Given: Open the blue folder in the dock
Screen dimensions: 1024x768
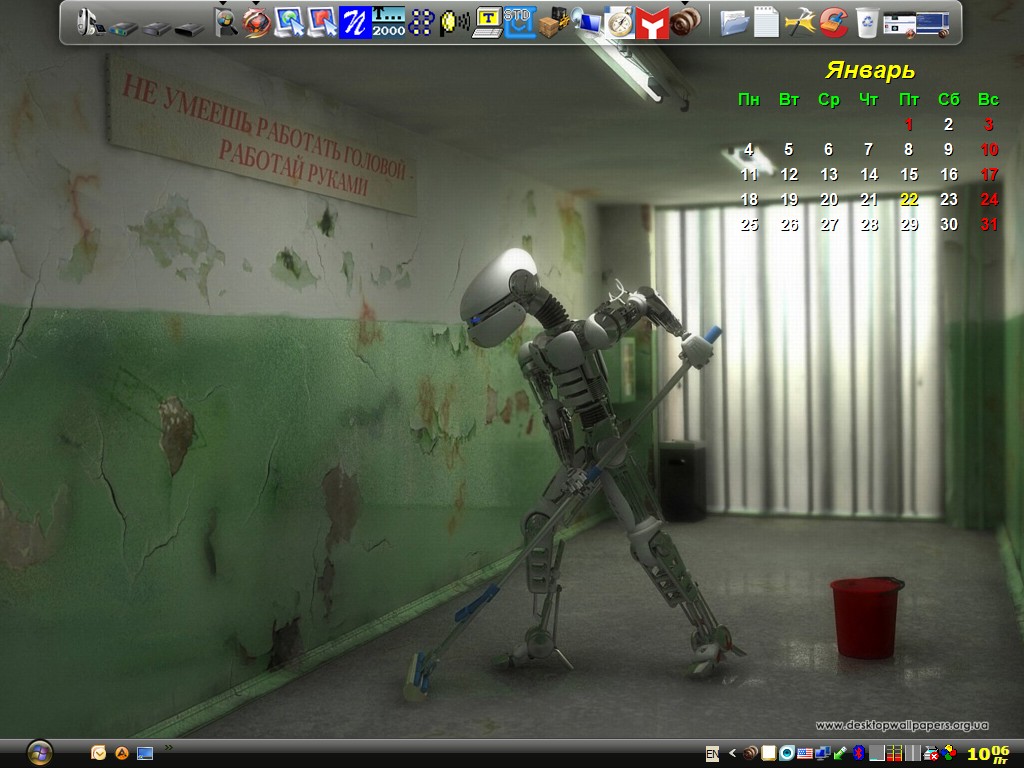Looking at the screenshot, I should pos(734,22).
